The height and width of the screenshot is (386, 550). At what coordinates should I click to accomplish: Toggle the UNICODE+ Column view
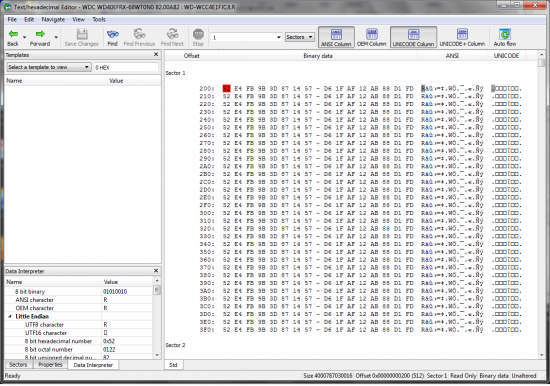click(462, 37)
